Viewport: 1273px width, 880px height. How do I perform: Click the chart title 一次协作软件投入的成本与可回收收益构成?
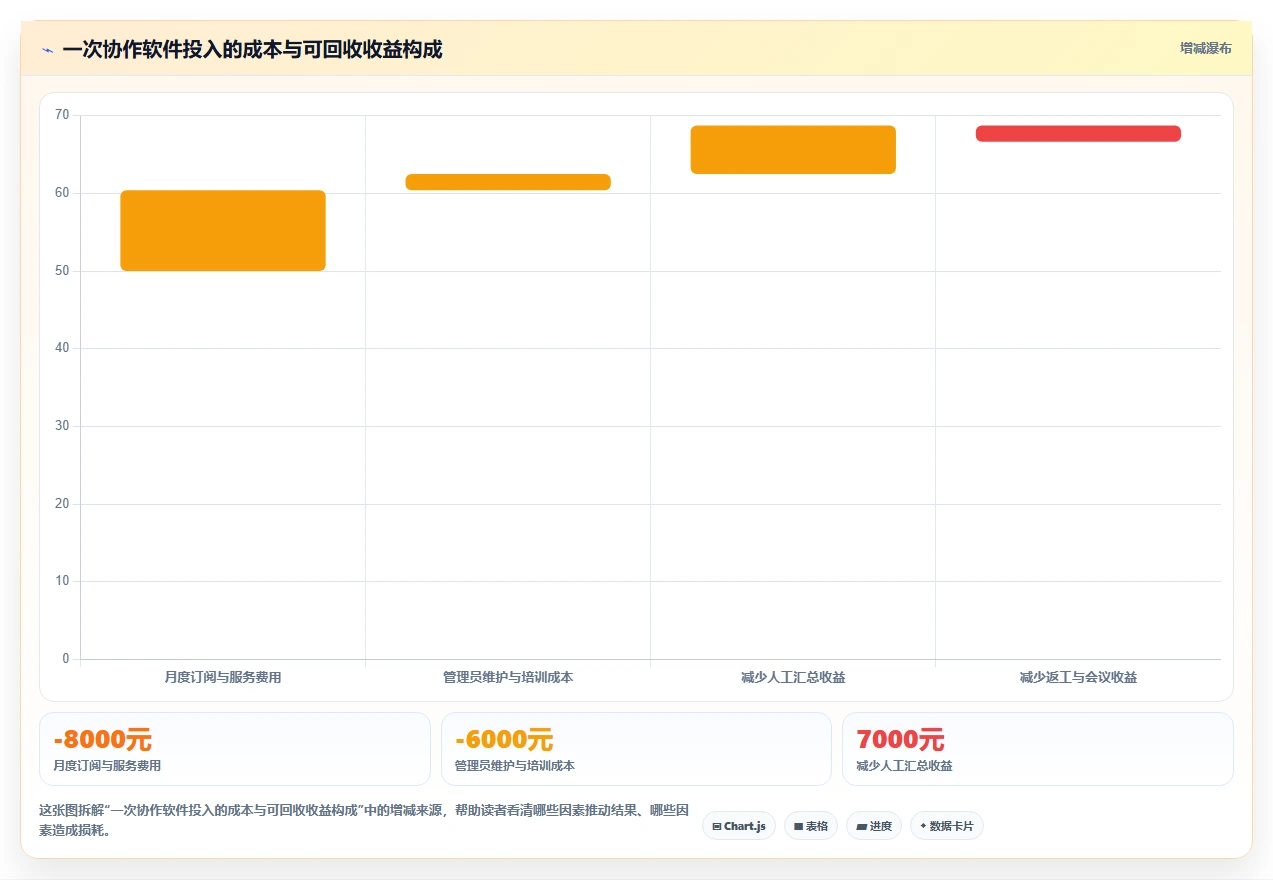pos(252,49)
